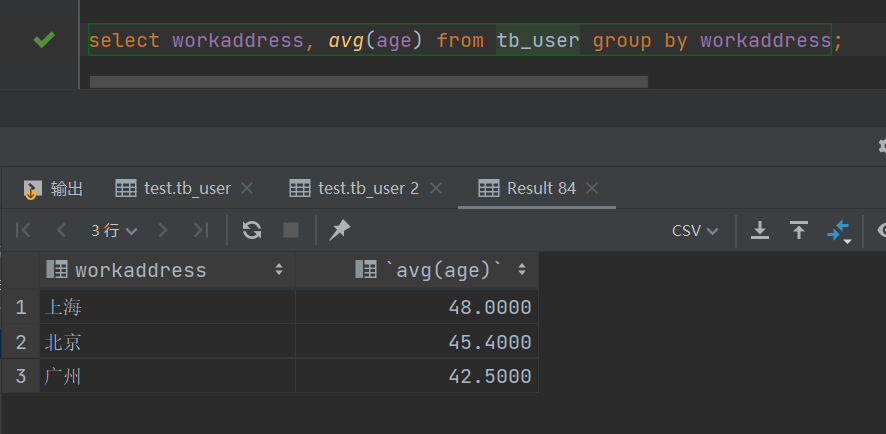Close the test.tb_user tab
886x434 pixels.
[248, 188]
